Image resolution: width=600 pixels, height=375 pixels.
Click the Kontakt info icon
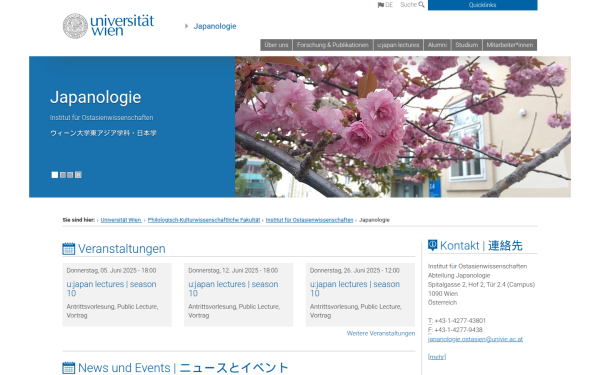(432, 245)
